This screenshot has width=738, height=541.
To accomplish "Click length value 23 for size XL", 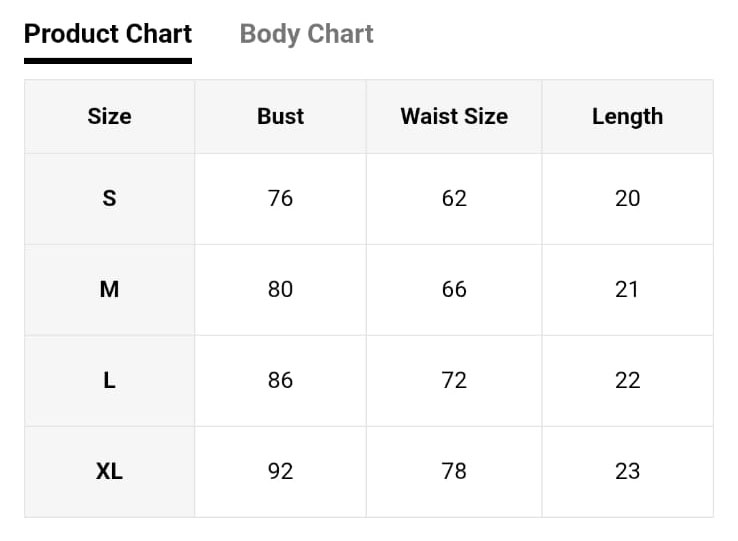I will click(627, 471).
